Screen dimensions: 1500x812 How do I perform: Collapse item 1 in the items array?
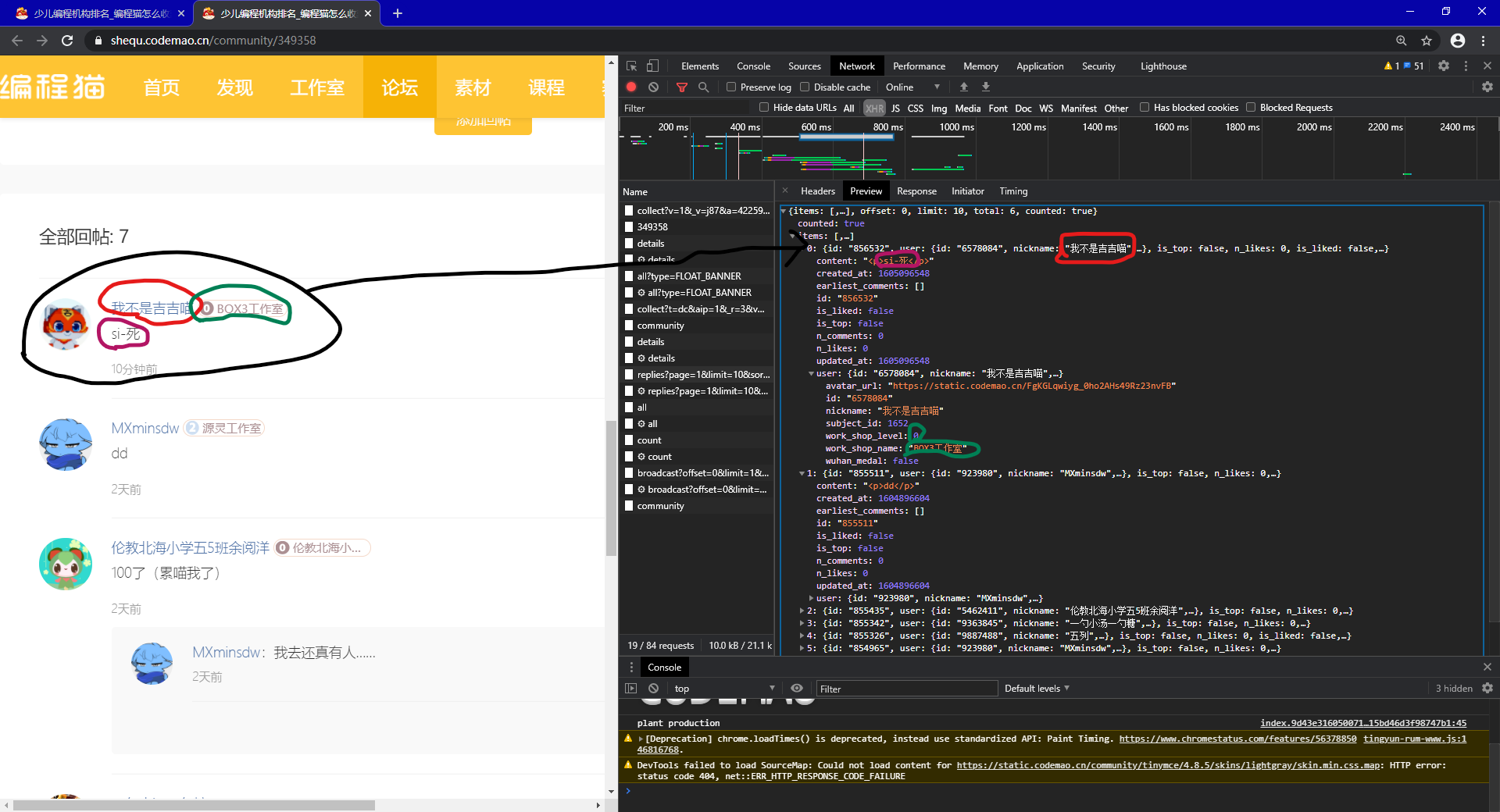(x=802, y=474)
